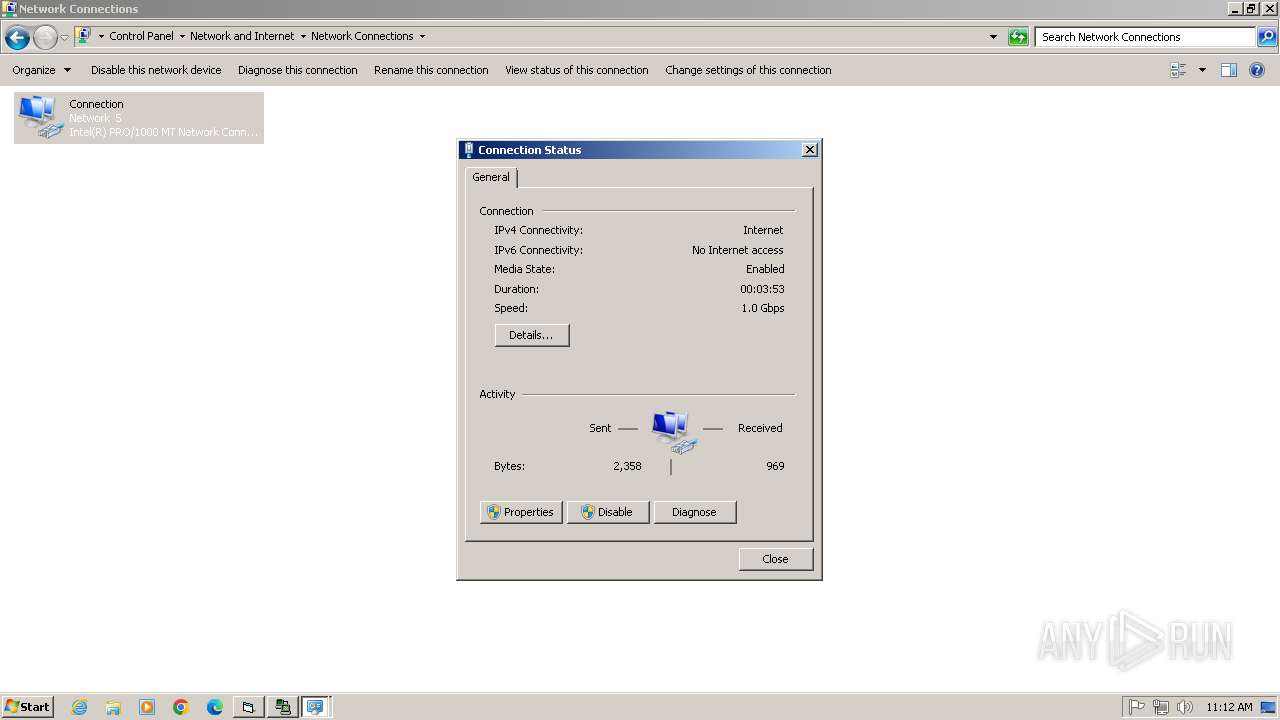This screenshot has width=1280, height=720.
Task: Click the Network Connections title bar icon
Action: point(9,8)
